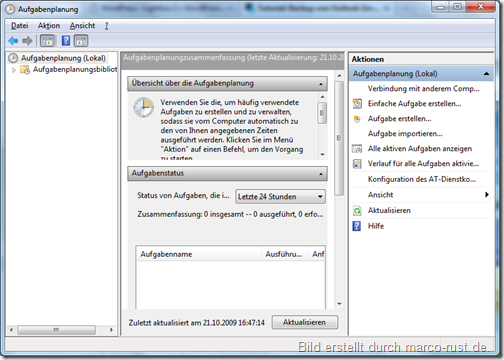This screenshot has height=360, width=504.
Task: Open the Ansicht submenu arrow in Aktionen
Action: (487, 195)
